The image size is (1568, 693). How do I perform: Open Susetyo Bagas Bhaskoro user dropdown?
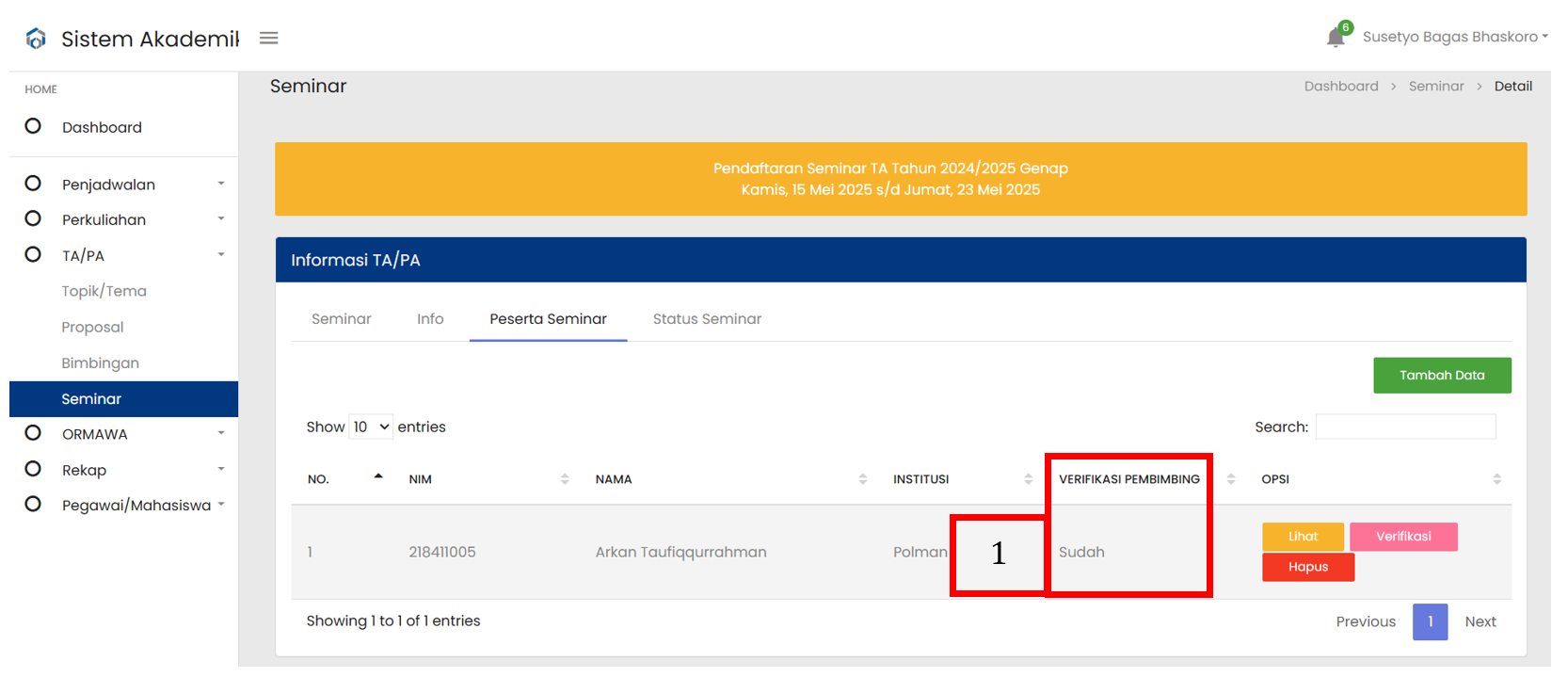click(1454, 37)
